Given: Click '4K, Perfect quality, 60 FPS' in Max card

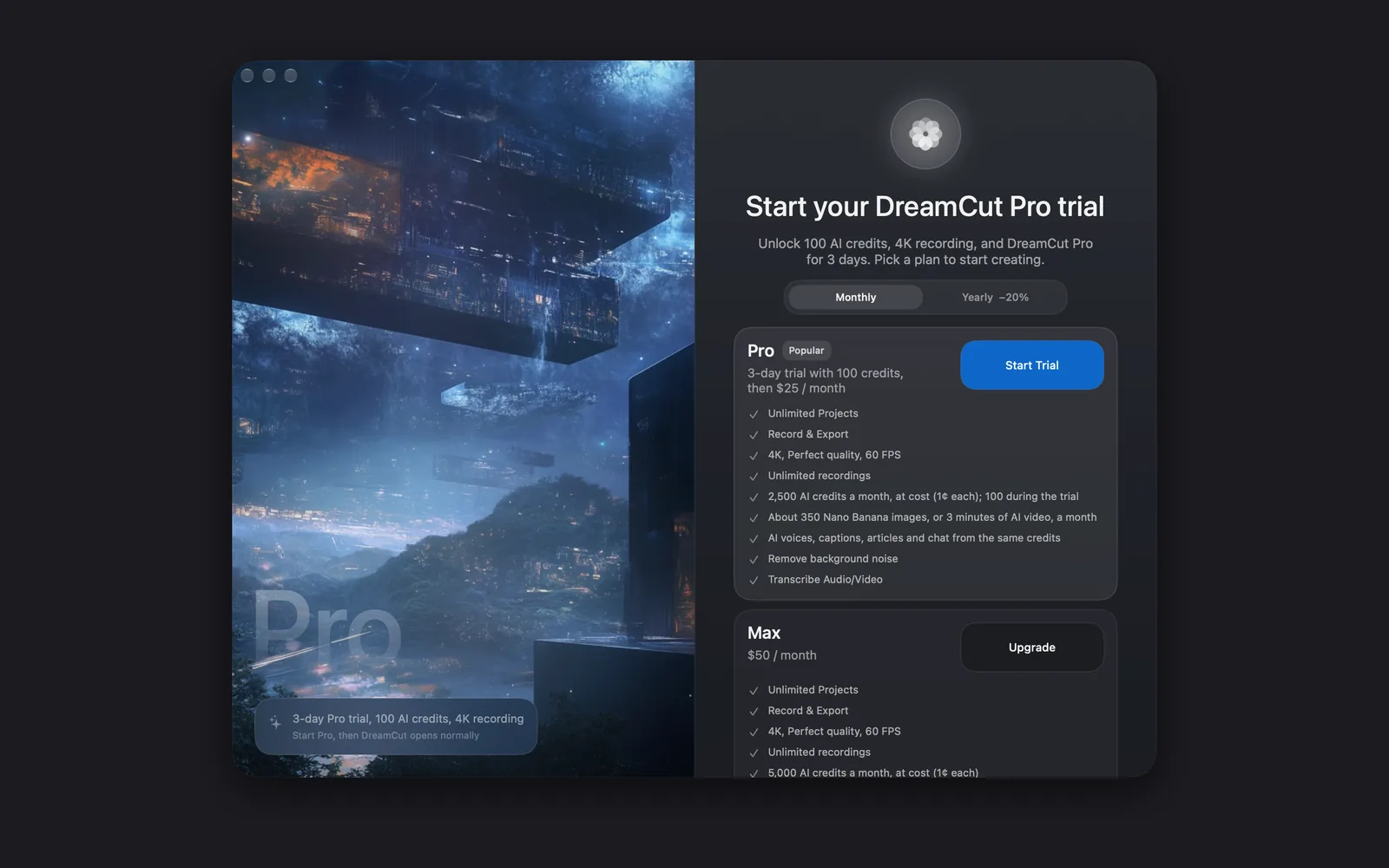Looking at the screenshot, I should (834, 732).
